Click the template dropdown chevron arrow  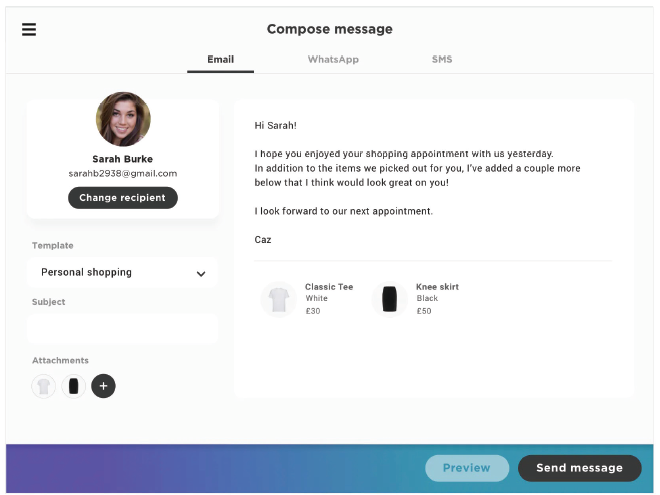coord(201,274)
